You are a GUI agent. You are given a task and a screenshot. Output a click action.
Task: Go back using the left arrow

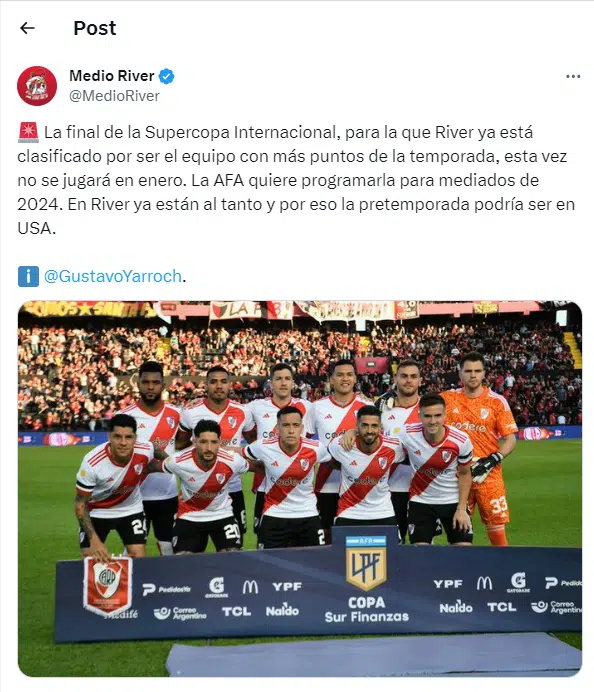[x=27, y=28]
